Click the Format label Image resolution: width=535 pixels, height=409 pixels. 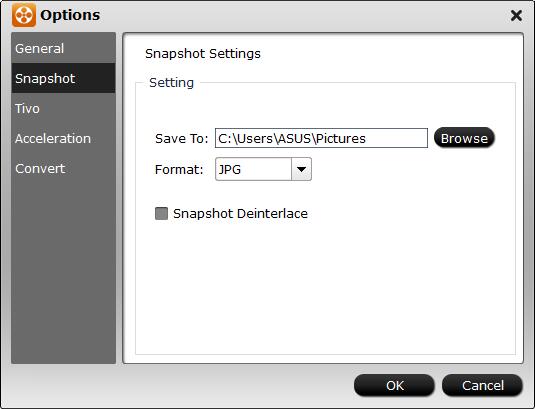click(x=179, y=170)
